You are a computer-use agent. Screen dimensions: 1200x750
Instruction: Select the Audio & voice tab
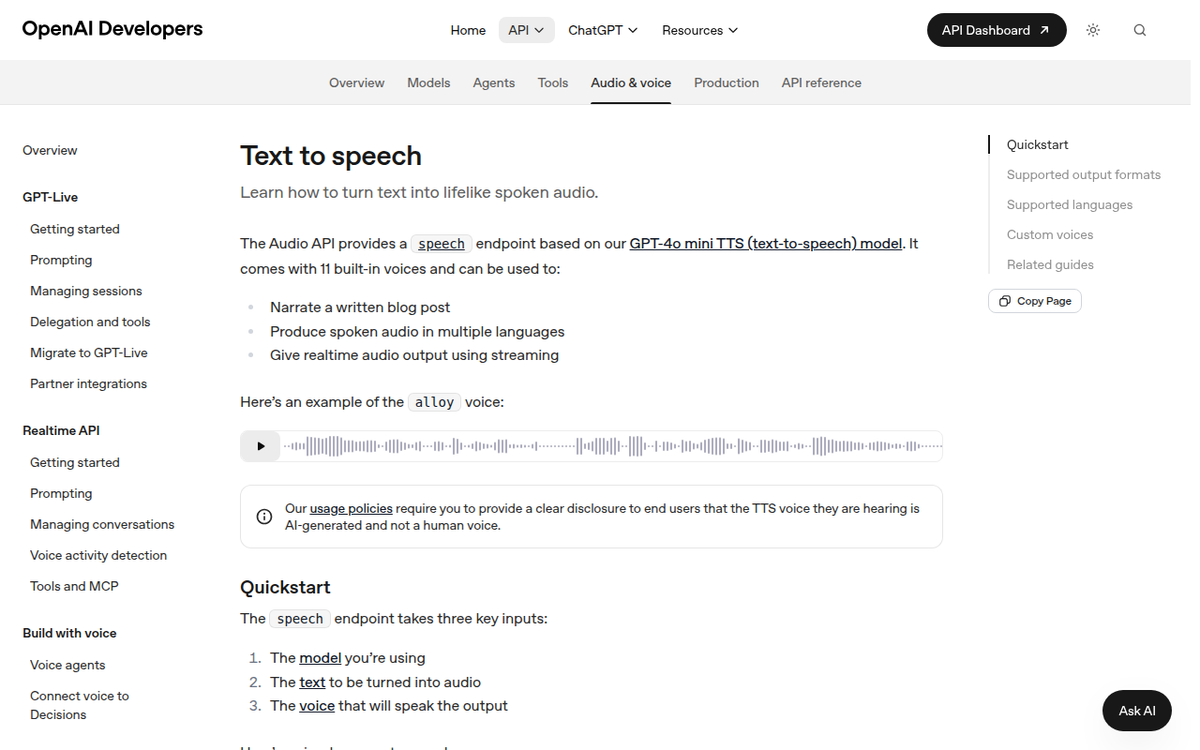631,83
